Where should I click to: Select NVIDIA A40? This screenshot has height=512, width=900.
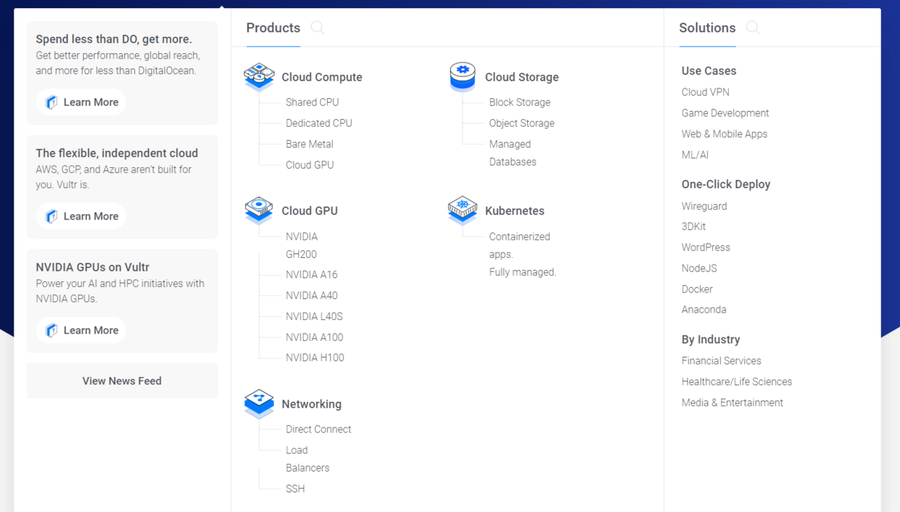(x=312, y=295)
